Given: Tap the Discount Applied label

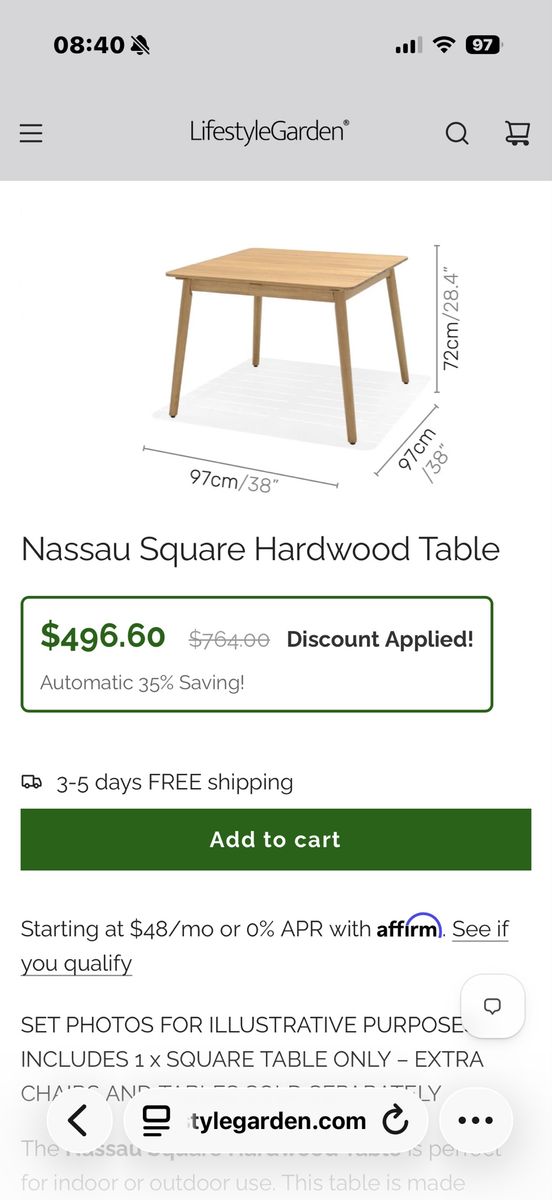Looking at the screenshot, I should click(x=380, y=639).
